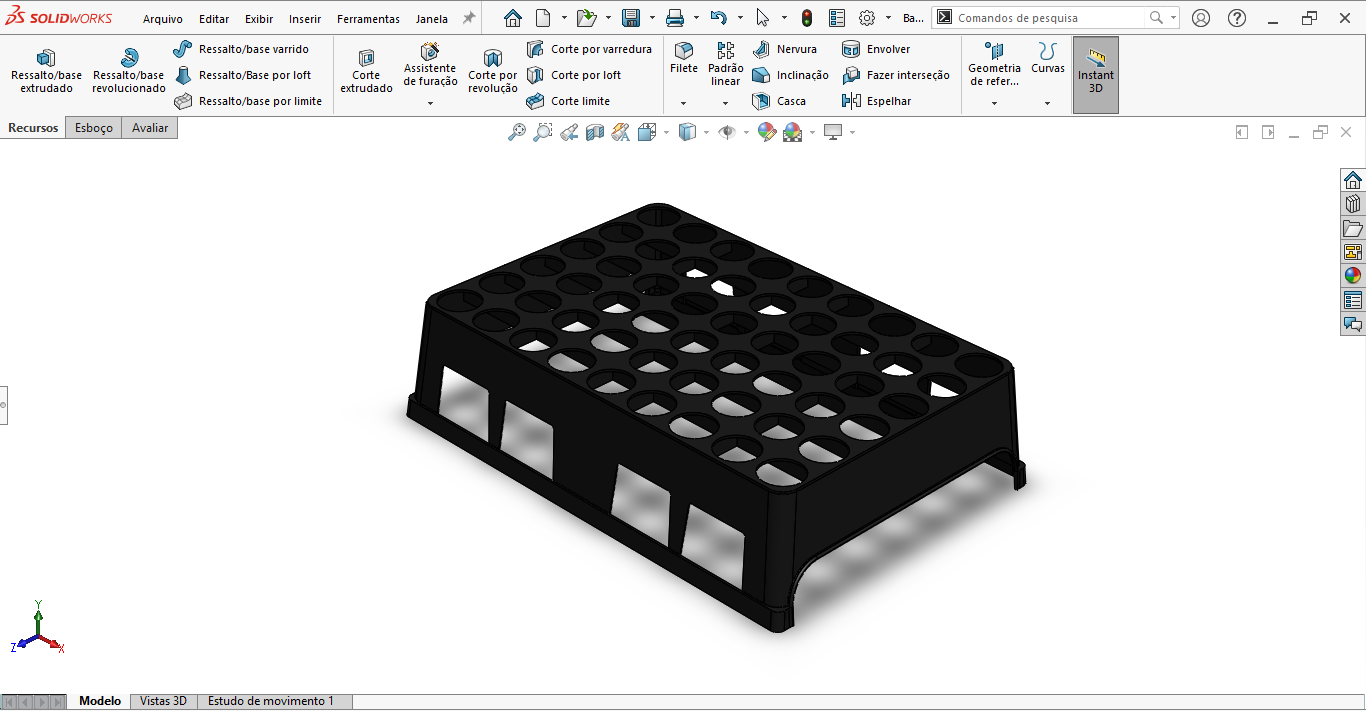1366x711 pixels.
Task: Switch to Esboço tab
Action: click(94, 128)
